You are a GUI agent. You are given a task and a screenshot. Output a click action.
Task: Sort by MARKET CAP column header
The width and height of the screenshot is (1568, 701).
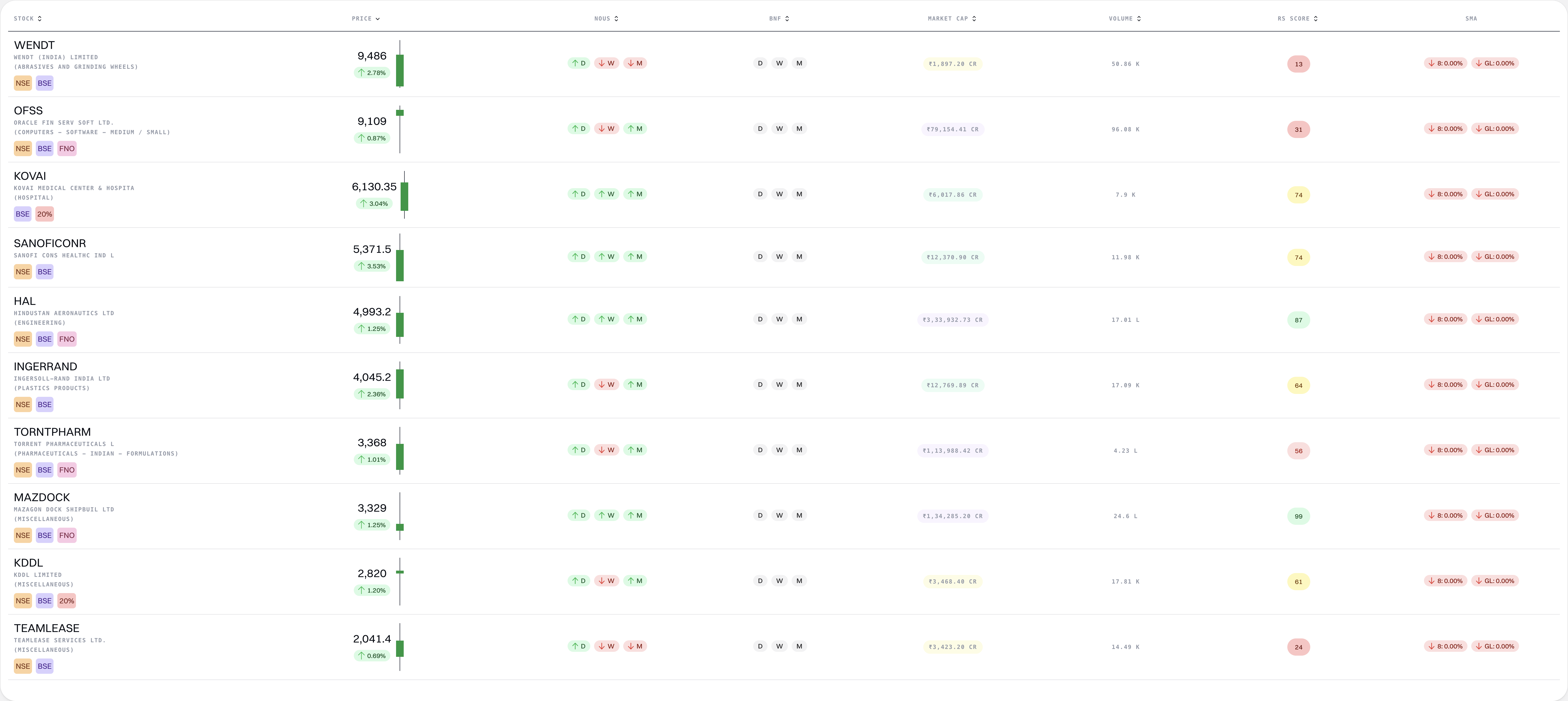click(951, 19)
